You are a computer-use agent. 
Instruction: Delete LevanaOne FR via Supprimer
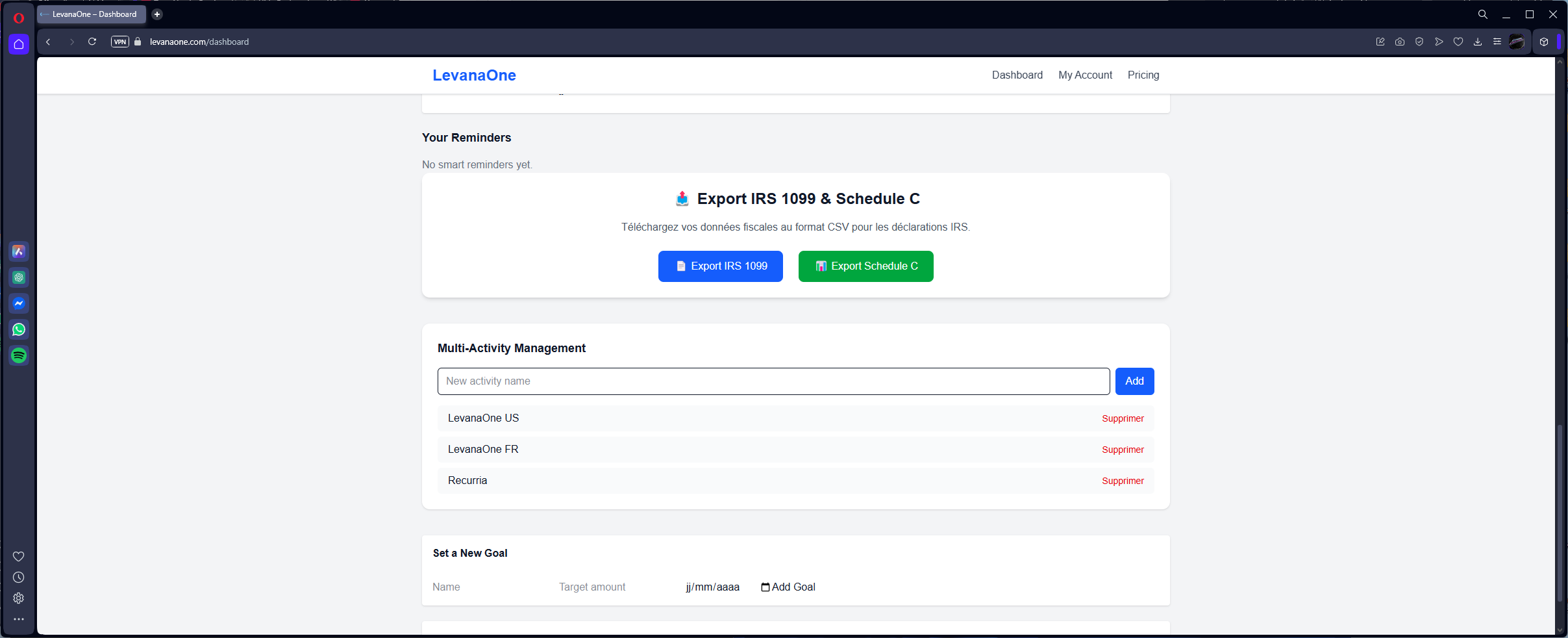click(1123, 450)
